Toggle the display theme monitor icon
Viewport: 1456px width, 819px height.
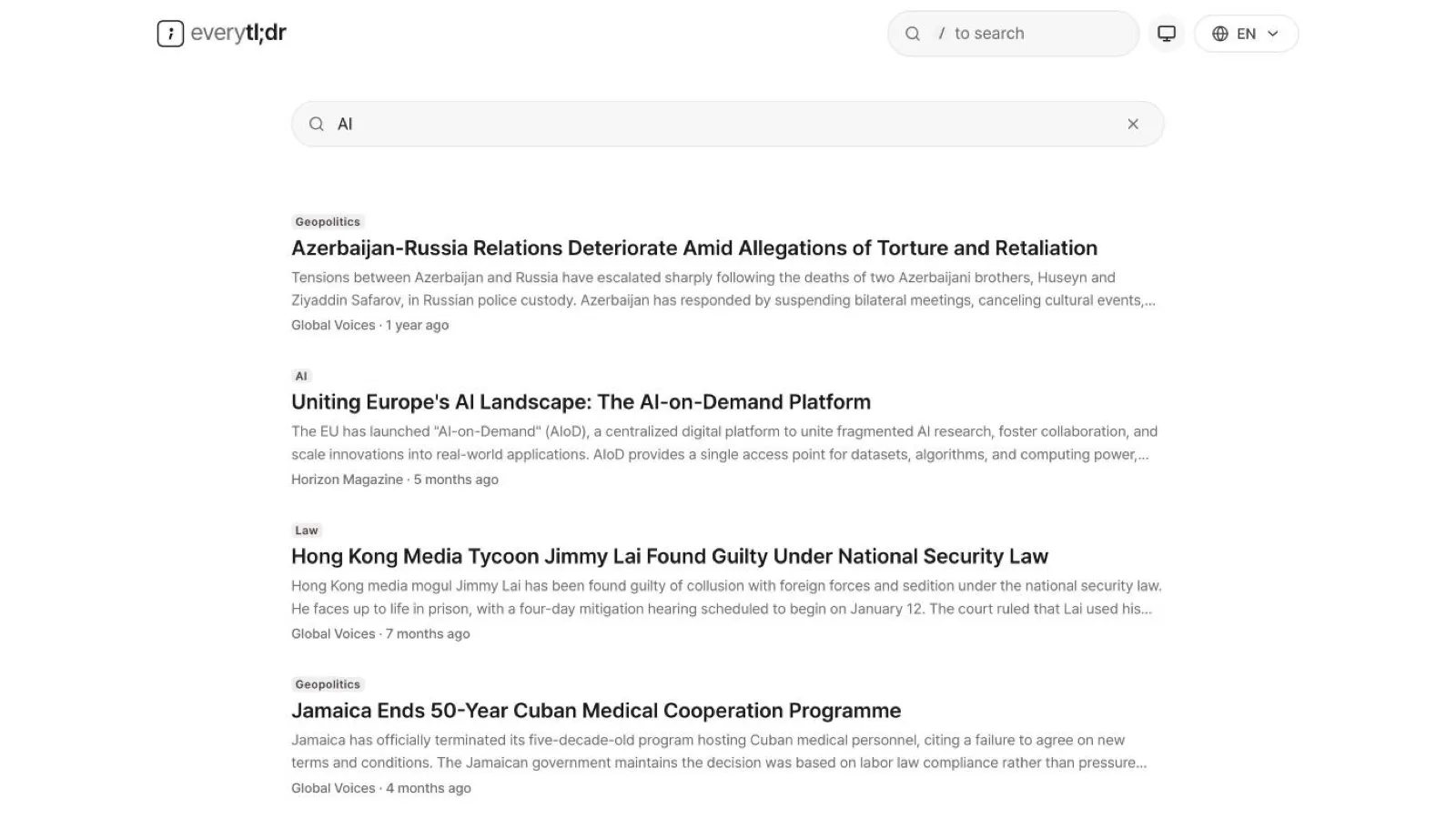point(1167,34)
